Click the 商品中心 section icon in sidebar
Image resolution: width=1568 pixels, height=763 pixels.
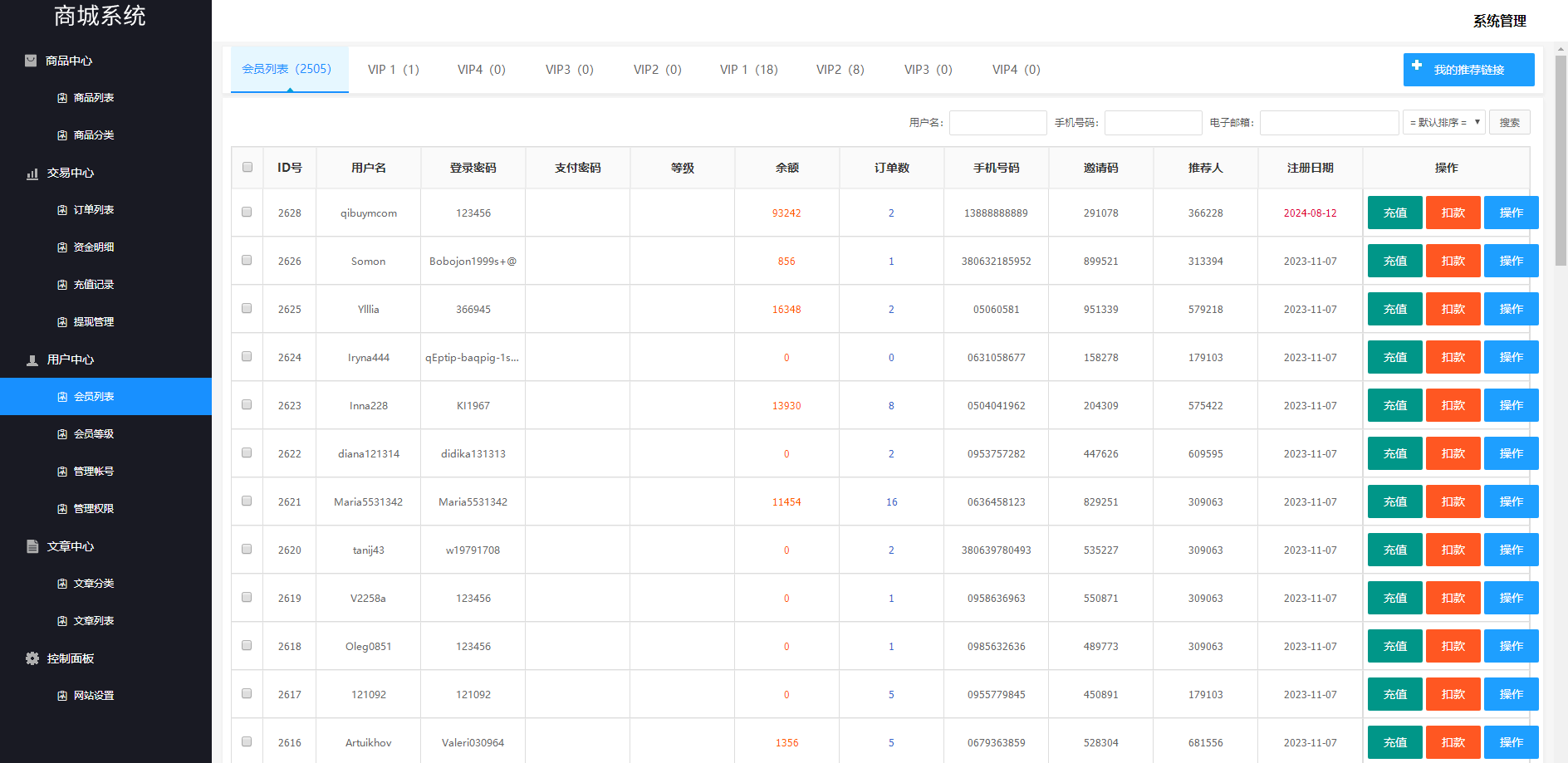[31, 61]
